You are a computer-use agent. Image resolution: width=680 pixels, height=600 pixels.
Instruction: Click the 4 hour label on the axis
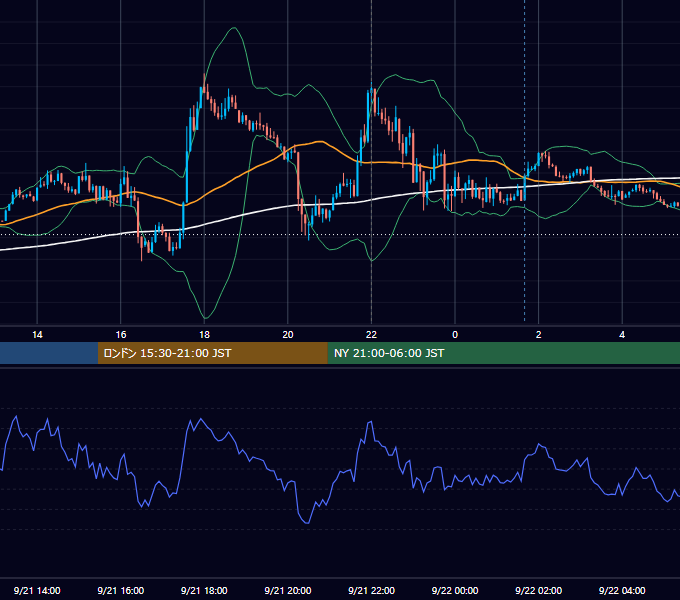pos(622,335)
